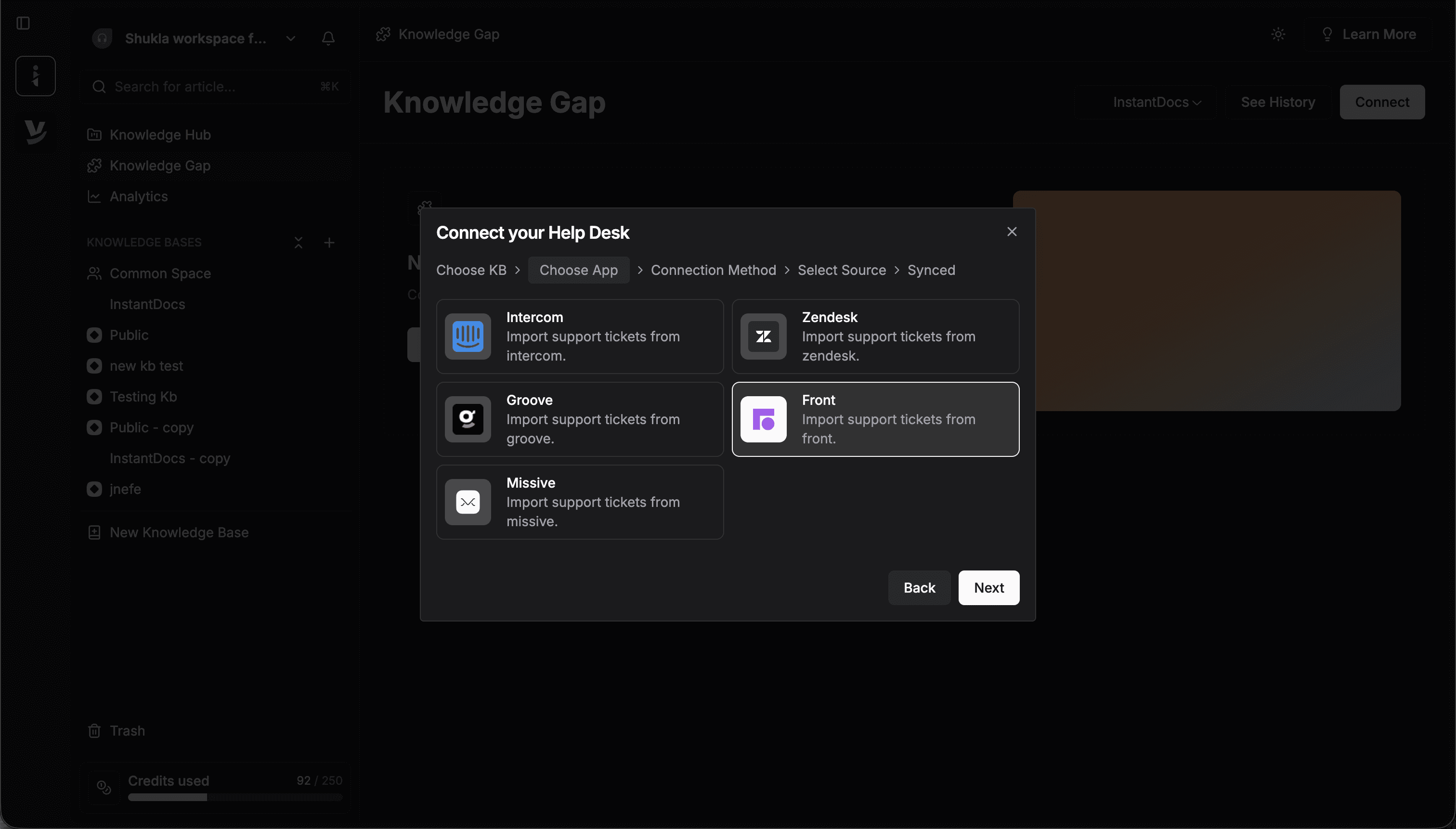Click the Next button
The height and width of the screenshot is (829, 1456).
[988, 588]
